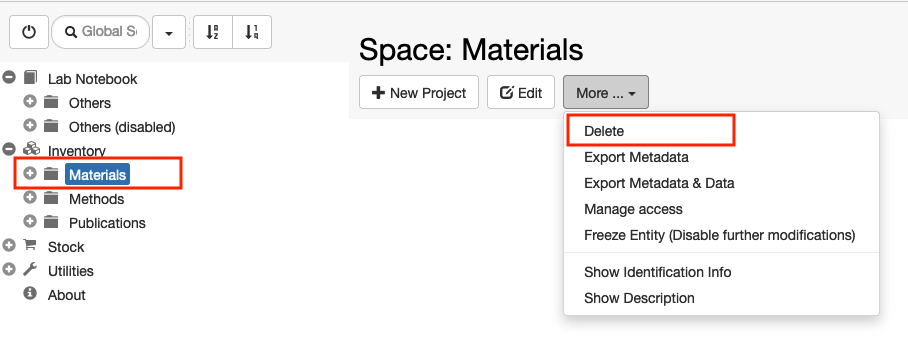Viewport: 908px width, 363px height.
Task: Expand the Materials folder node
Action: 30,173
